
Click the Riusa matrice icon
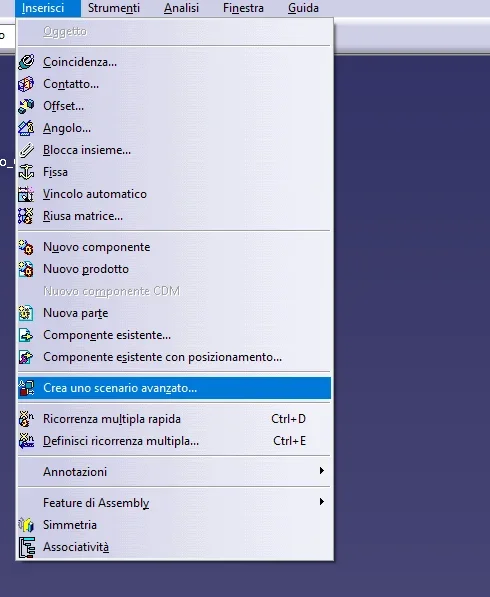pyautogui.click(x=26, y=216)
